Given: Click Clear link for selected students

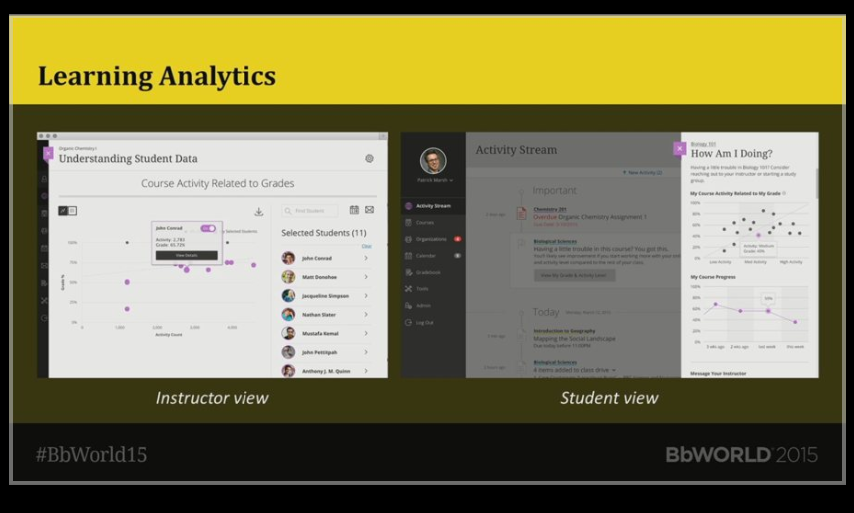Looking at the screenshot, I should click(366, 246).
